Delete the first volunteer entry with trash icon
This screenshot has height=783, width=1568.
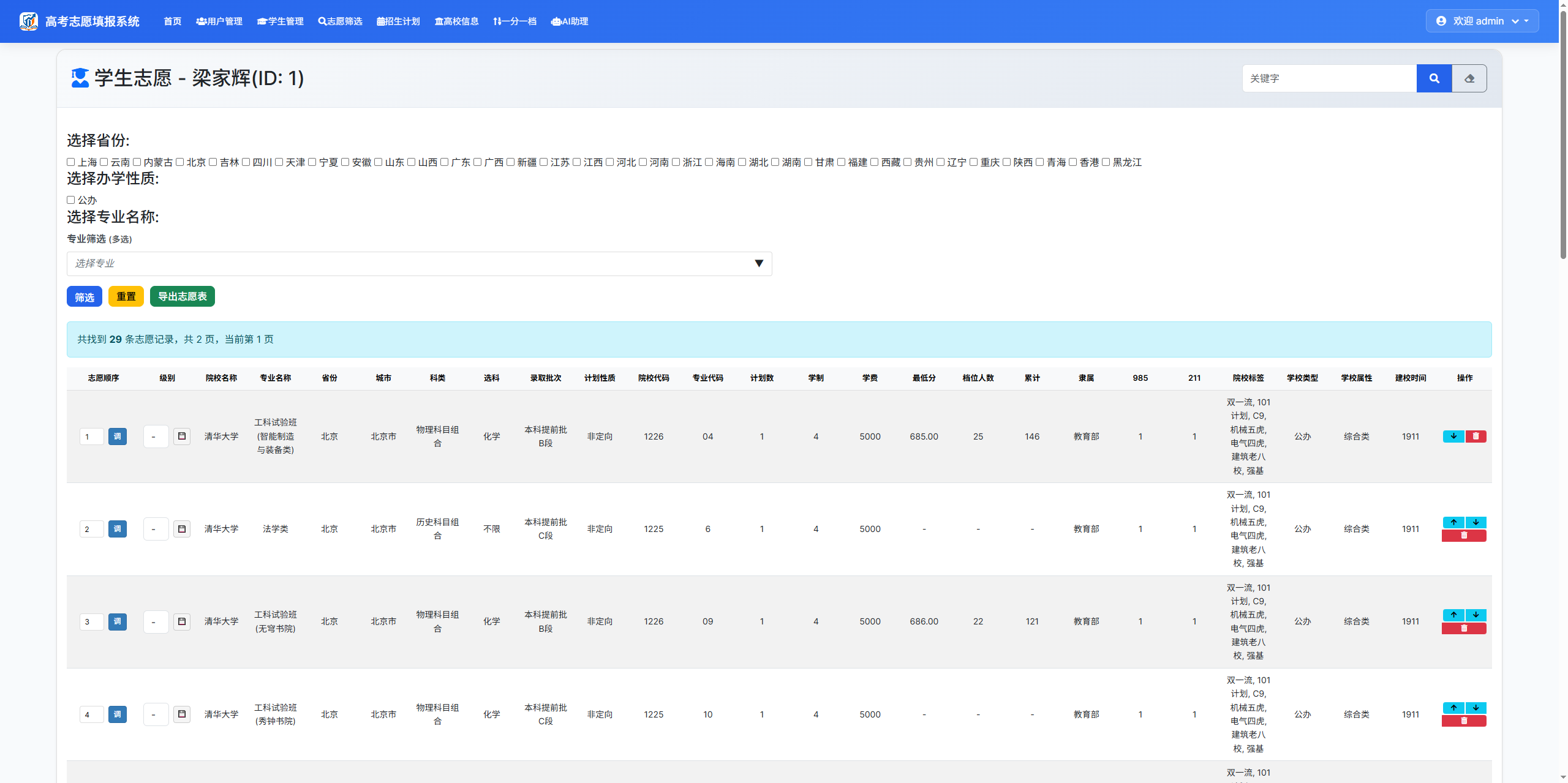[x=1476, y=436]
